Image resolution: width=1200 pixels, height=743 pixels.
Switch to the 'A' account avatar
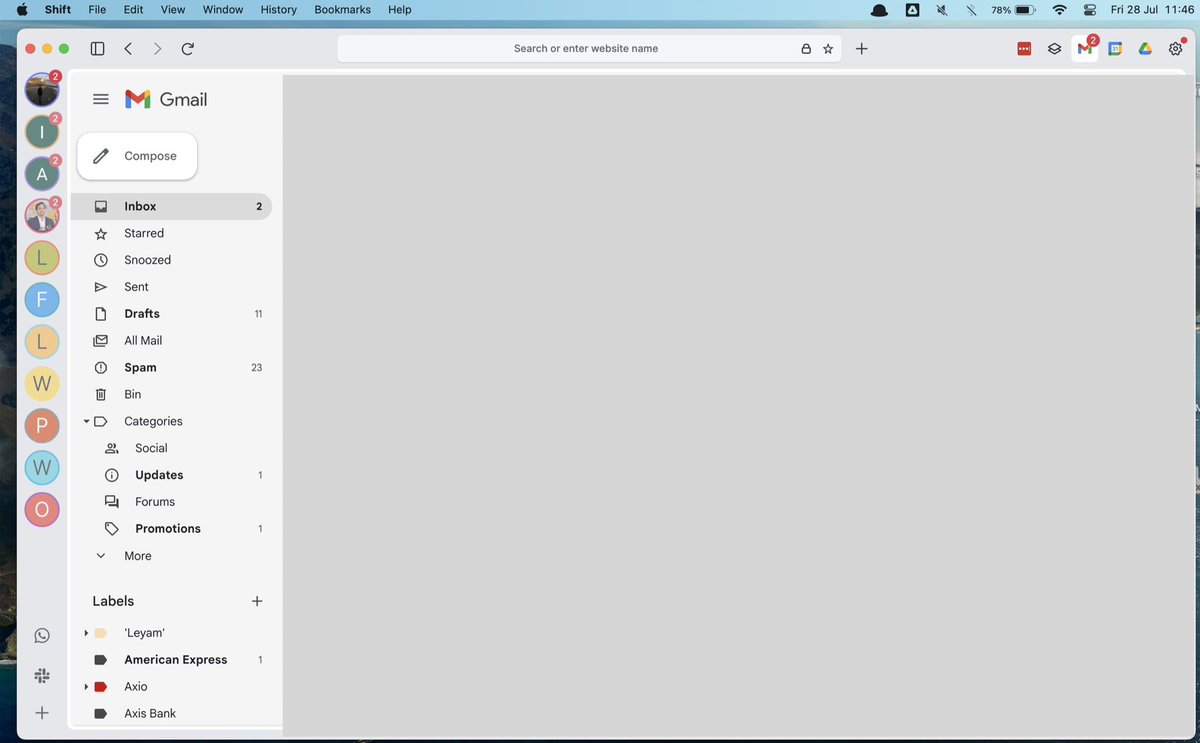42,174
